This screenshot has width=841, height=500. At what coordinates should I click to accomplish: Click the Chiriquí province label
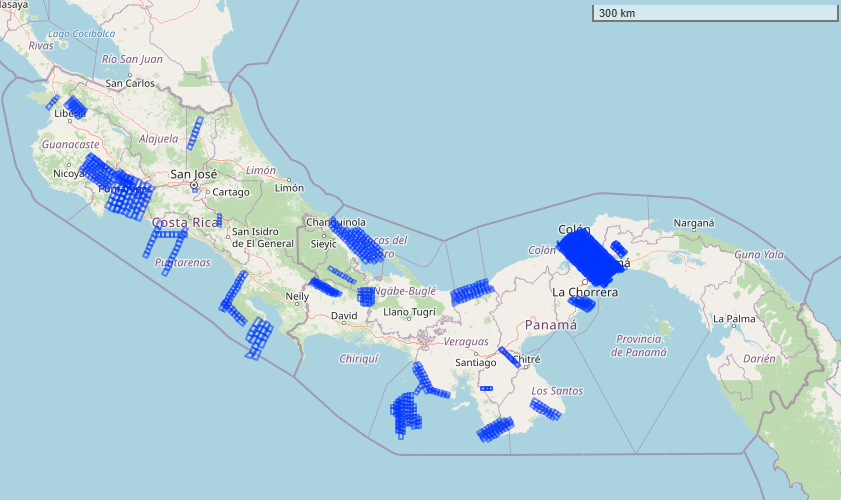359,358
